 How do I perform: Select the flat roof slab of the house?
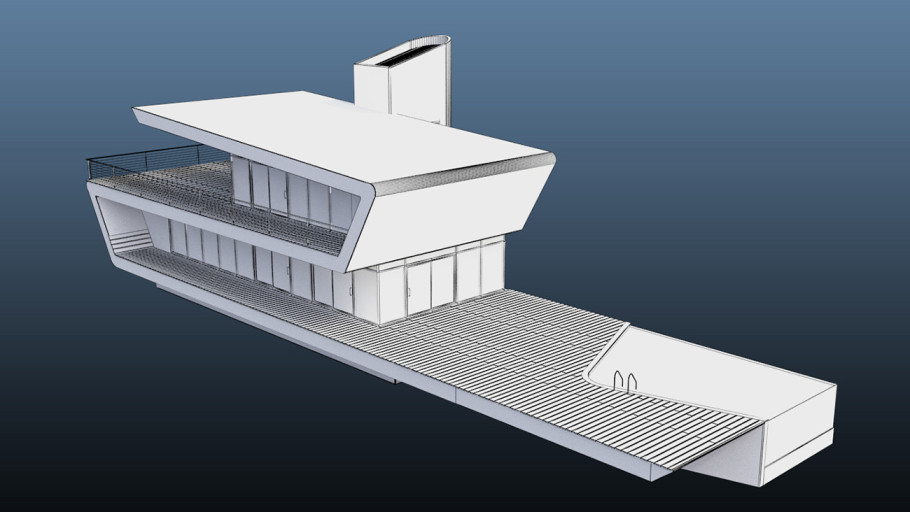click(x=342, y=135)
